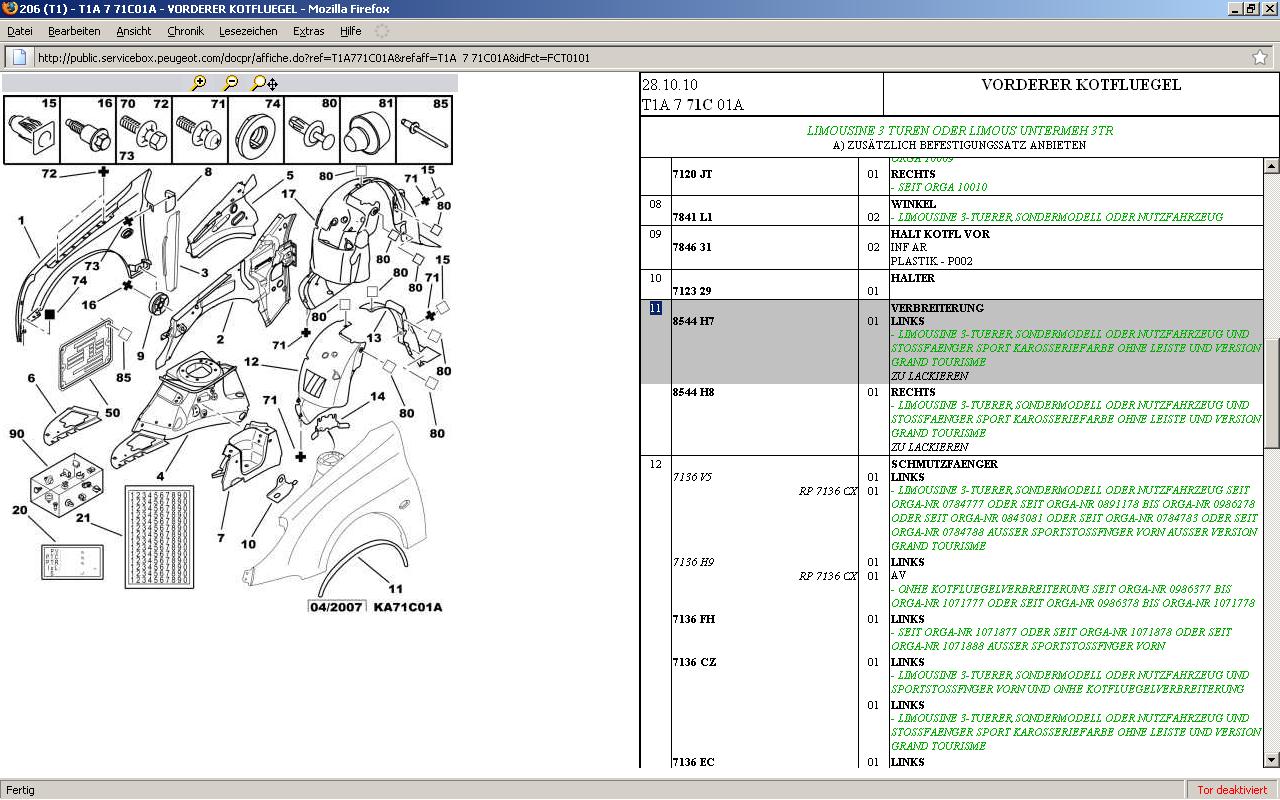Click the zoom-and-pan magnifier with arrows icon

pos(265,83)
